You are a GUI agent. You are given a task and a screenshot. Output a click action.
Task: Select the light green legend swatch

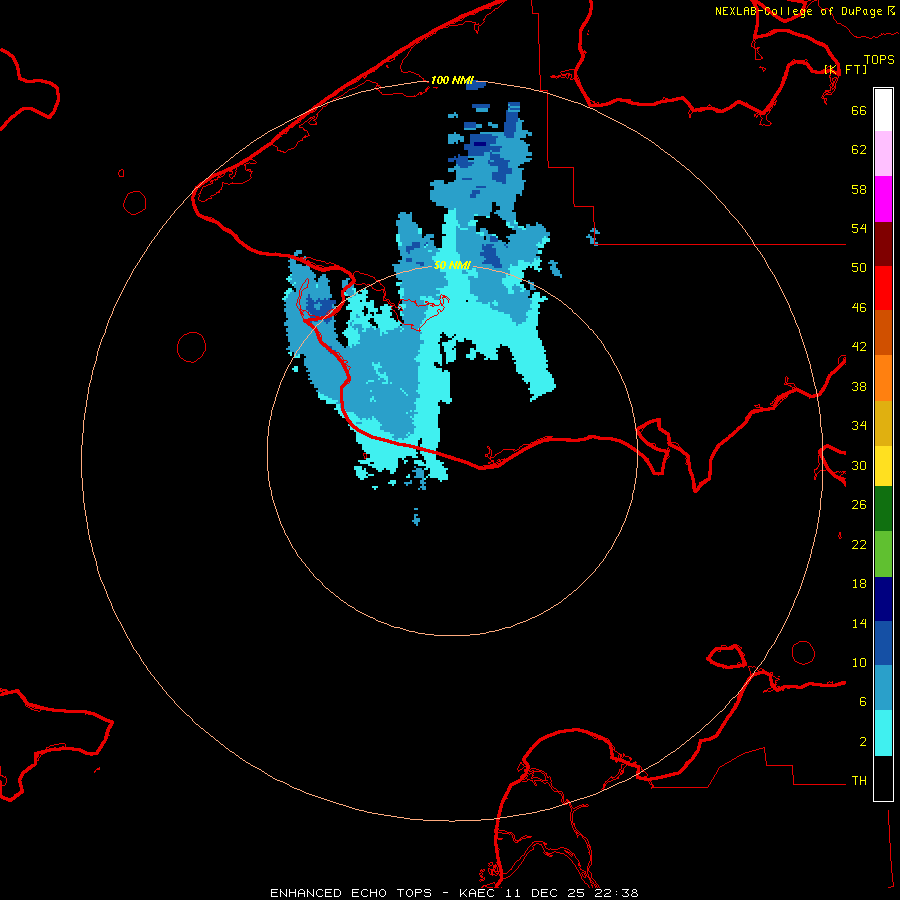(883, 554)
